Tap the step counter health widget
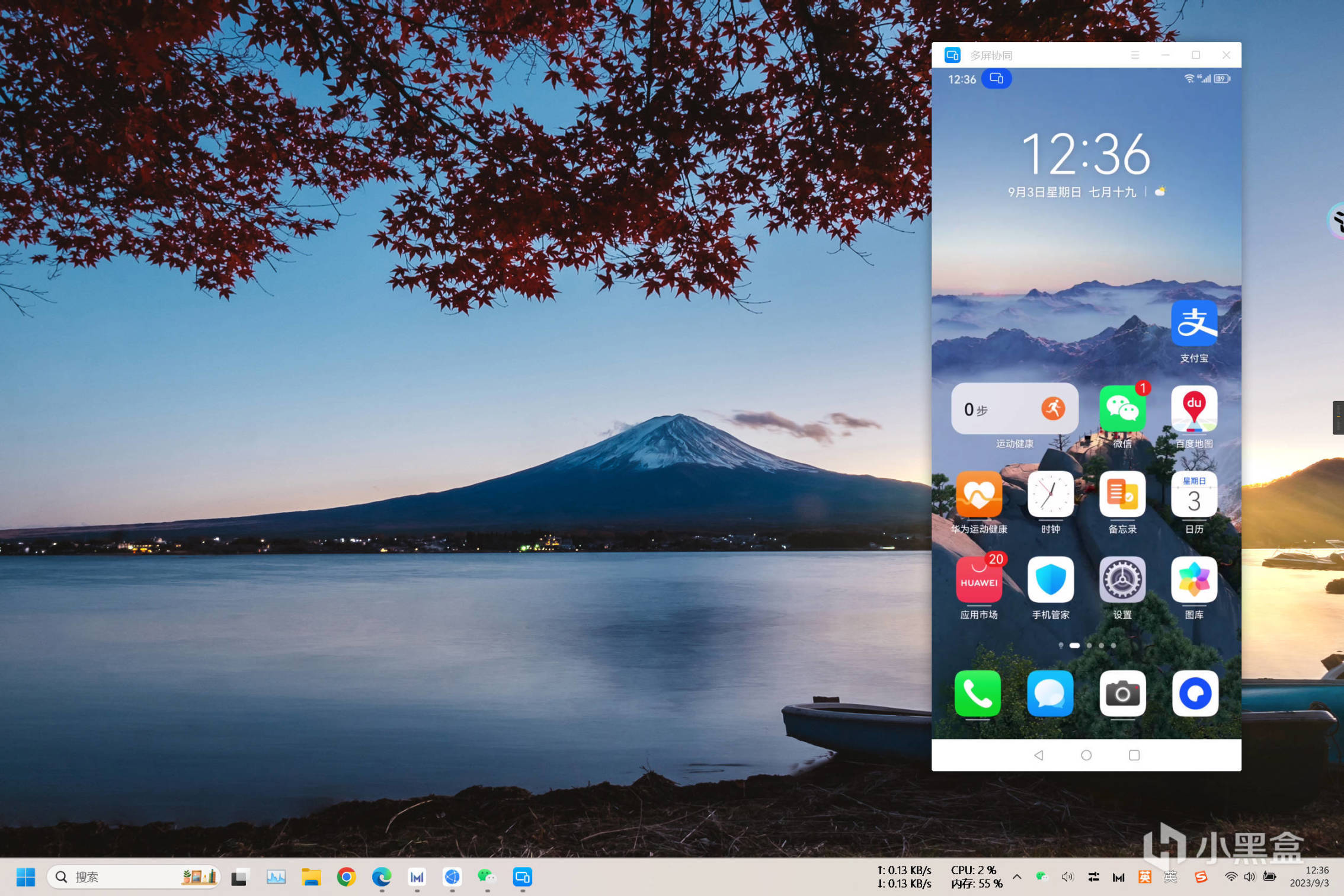This screenshot has height=896, width=1344. 1014,409
